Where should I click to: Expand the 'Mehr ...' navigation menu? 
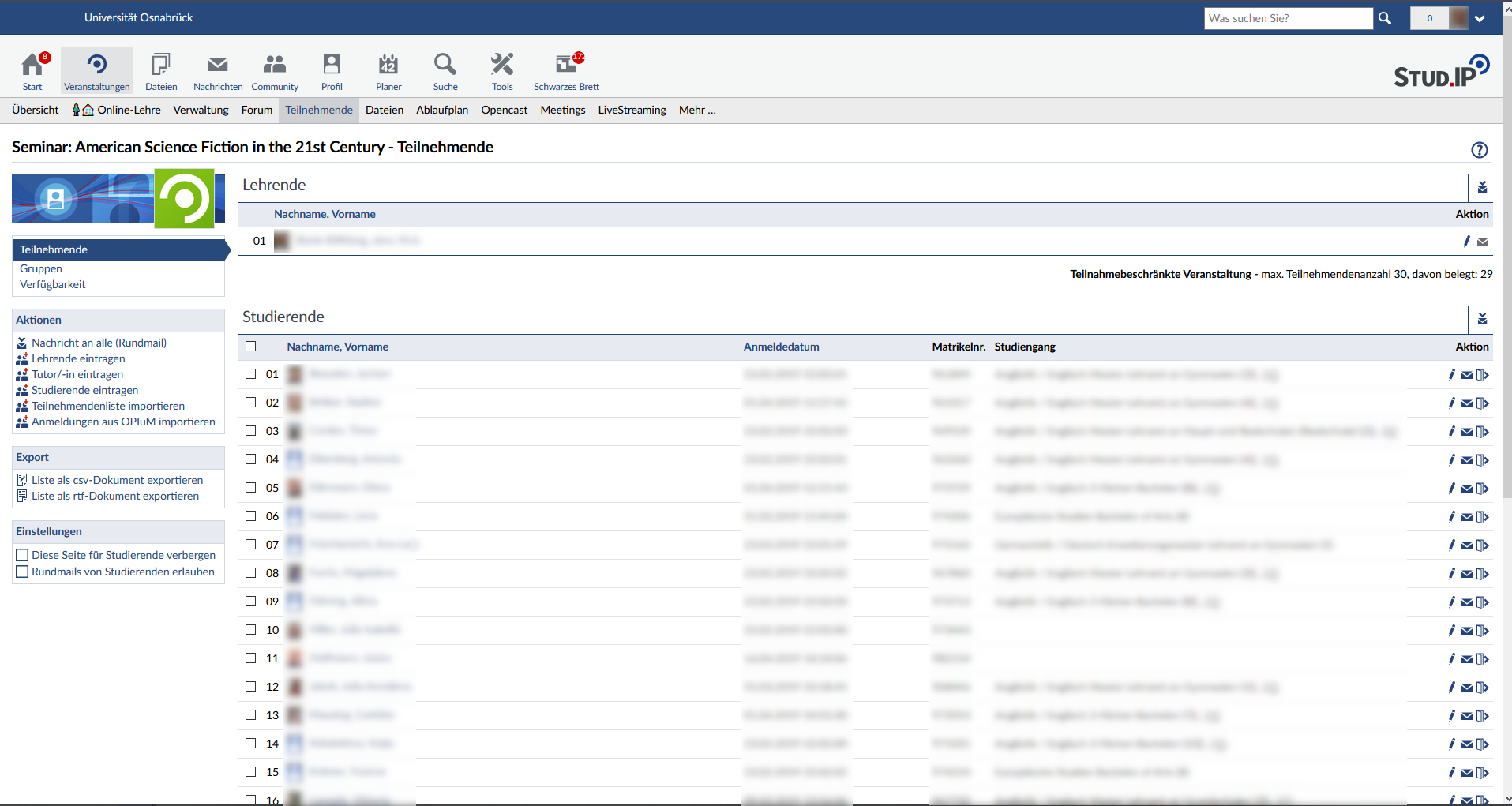pyautogui.click(x=696, y=111)
